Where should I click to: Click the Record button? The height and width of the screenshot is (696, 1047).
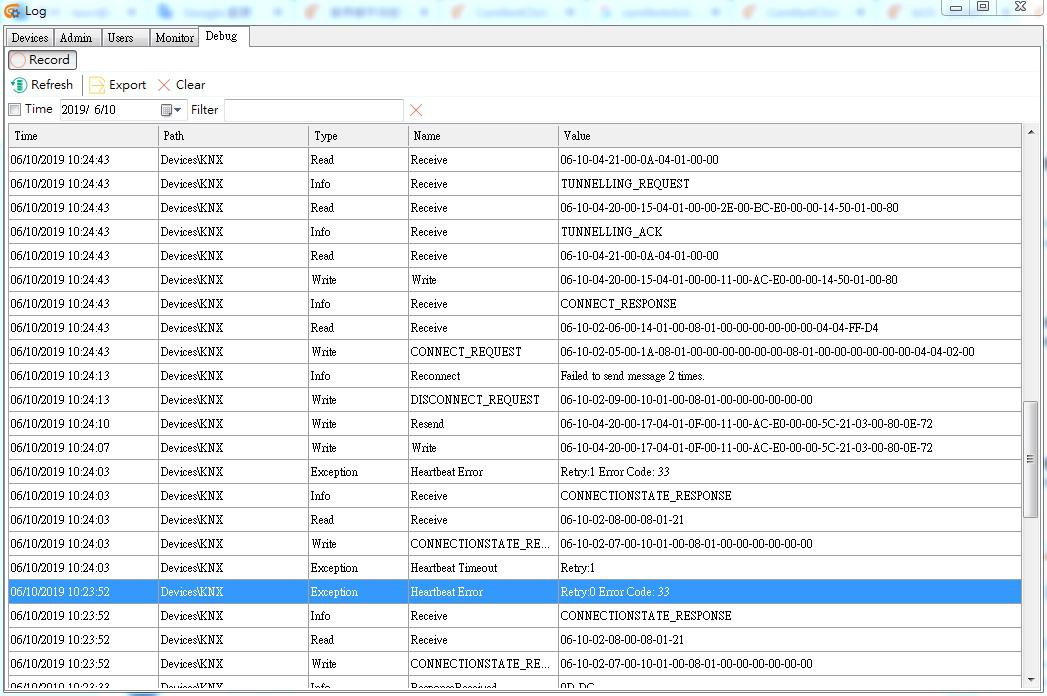(42, 60)
